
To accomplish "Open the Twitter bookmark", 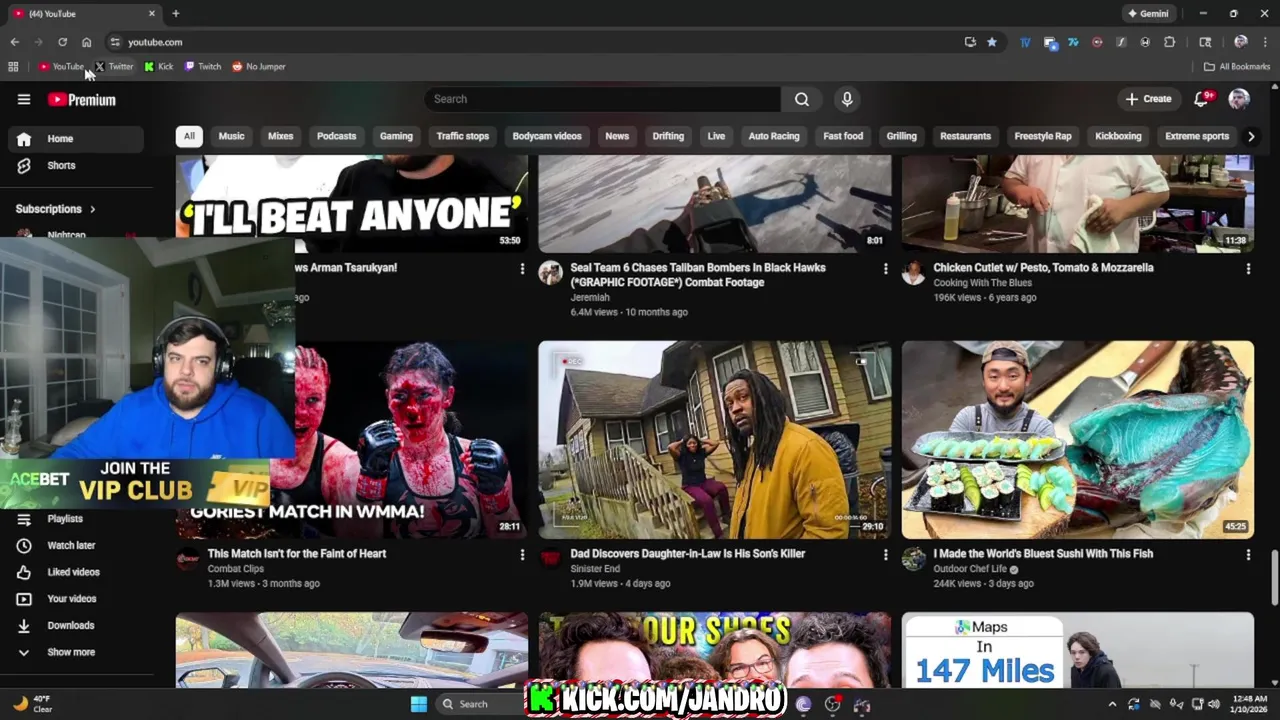I will [x=114, y=66].
